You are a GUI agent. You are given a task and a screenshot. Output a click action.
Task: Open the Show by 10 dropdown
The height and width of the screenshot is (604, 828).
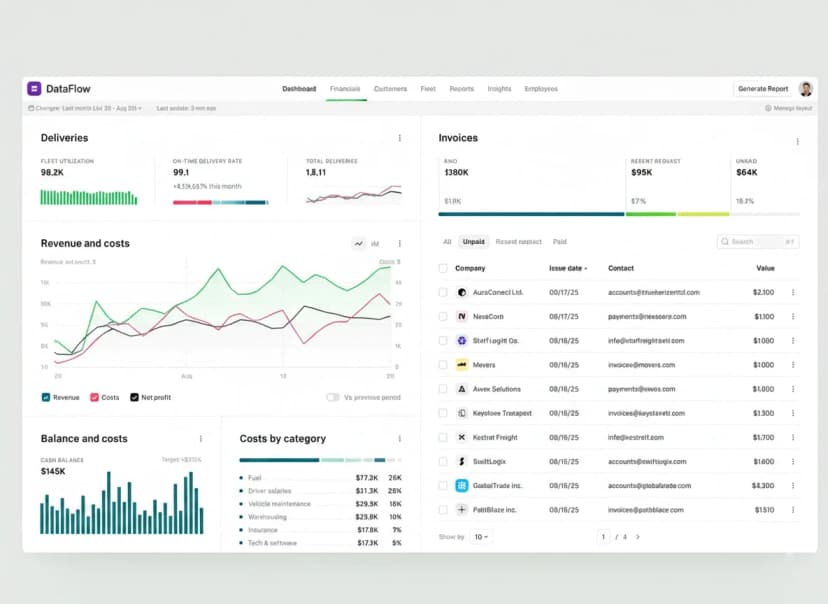click(481, 537)
